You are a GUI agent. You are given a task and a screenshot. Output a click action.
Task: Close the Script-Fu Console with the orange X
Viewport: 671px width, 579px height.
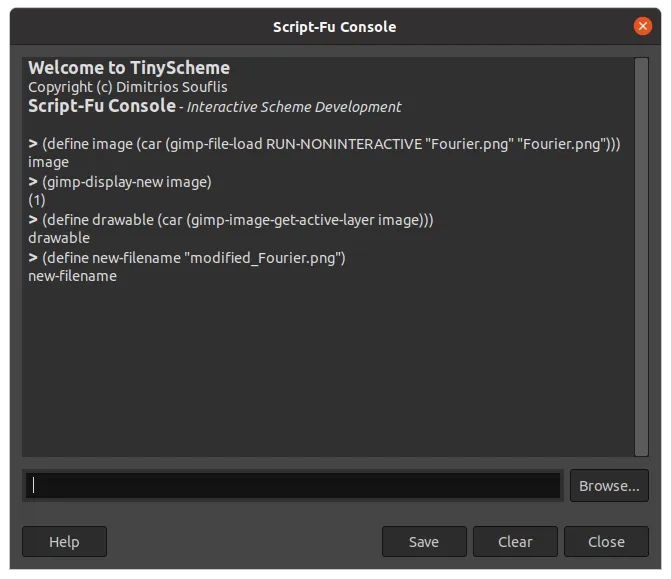[x=642, y=26]
